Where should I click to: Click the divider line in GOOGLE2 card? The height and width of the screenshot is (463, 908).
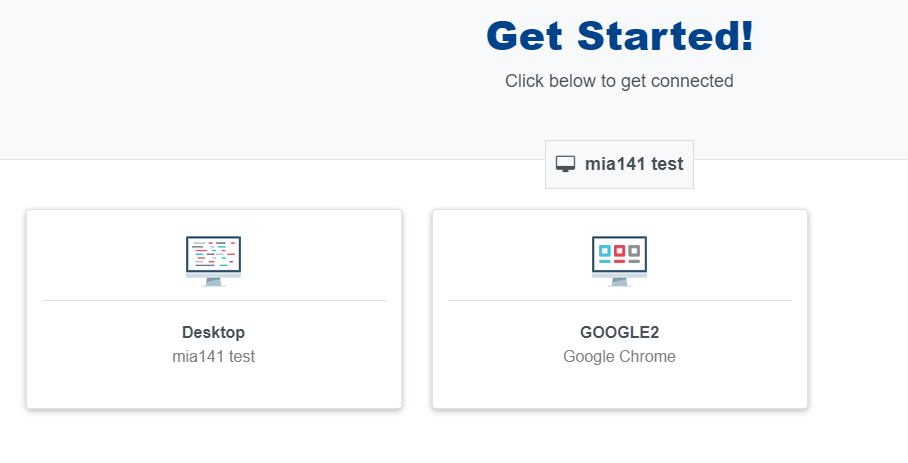(x=620, y=300)
